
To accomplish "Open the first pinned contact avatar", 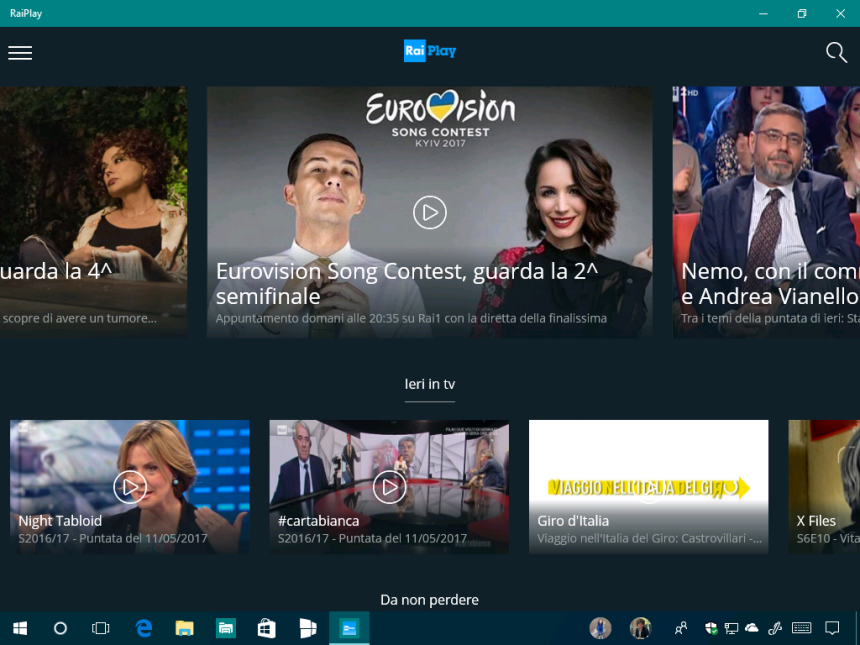I will (600, 628).
